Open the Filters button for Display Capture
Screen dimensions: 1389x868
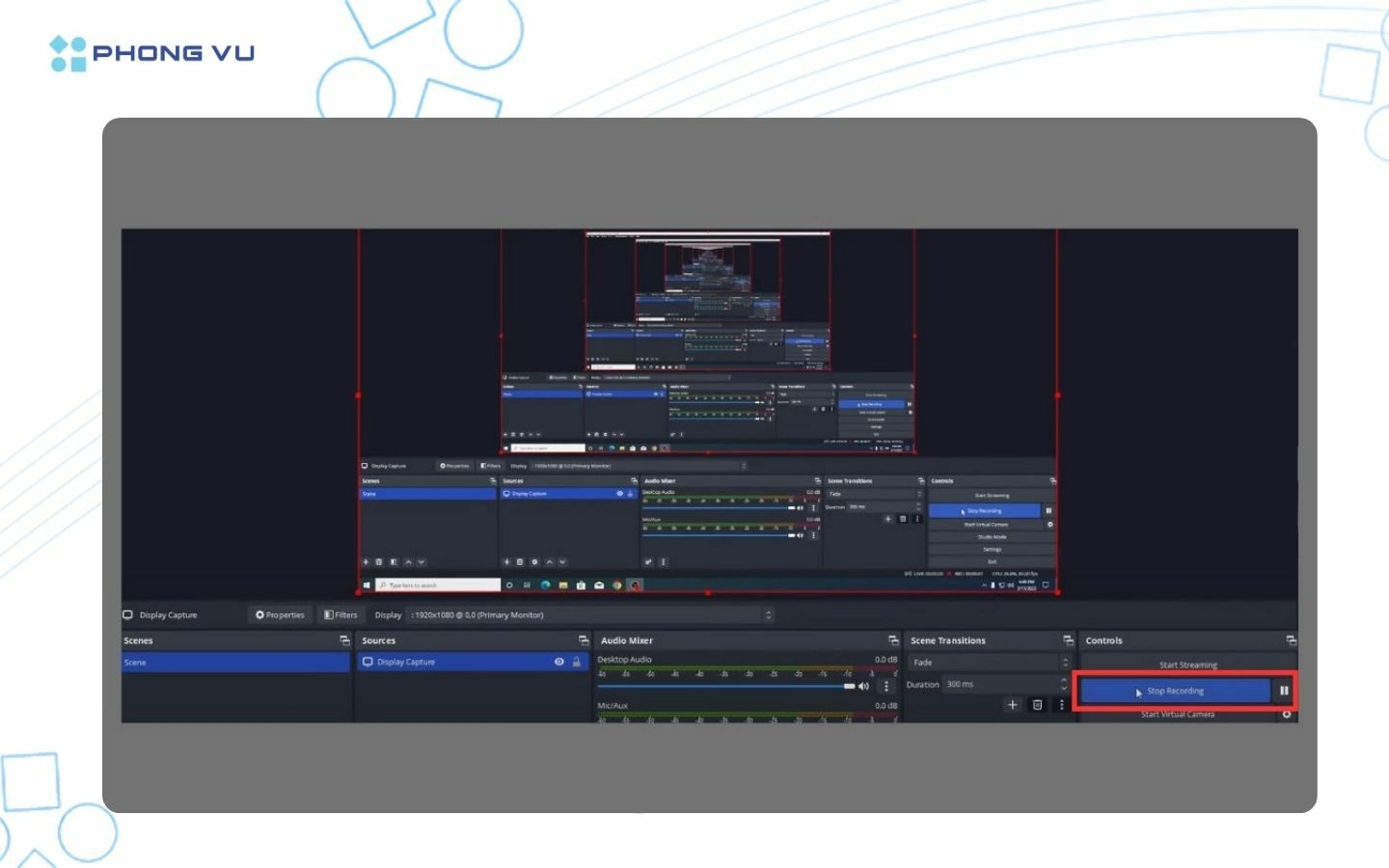tap(340, 615)
